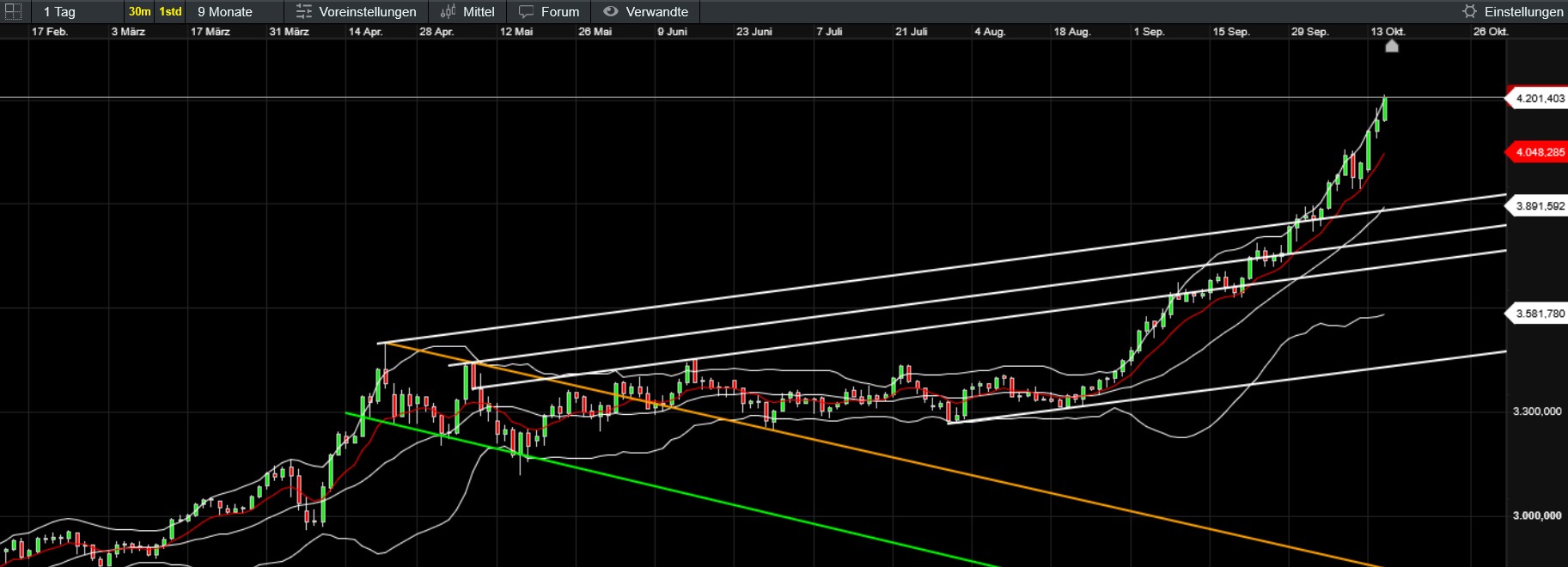Click the 3.891,592 price label
This screenshot has height=567, width=1568.
(1539, 206)
